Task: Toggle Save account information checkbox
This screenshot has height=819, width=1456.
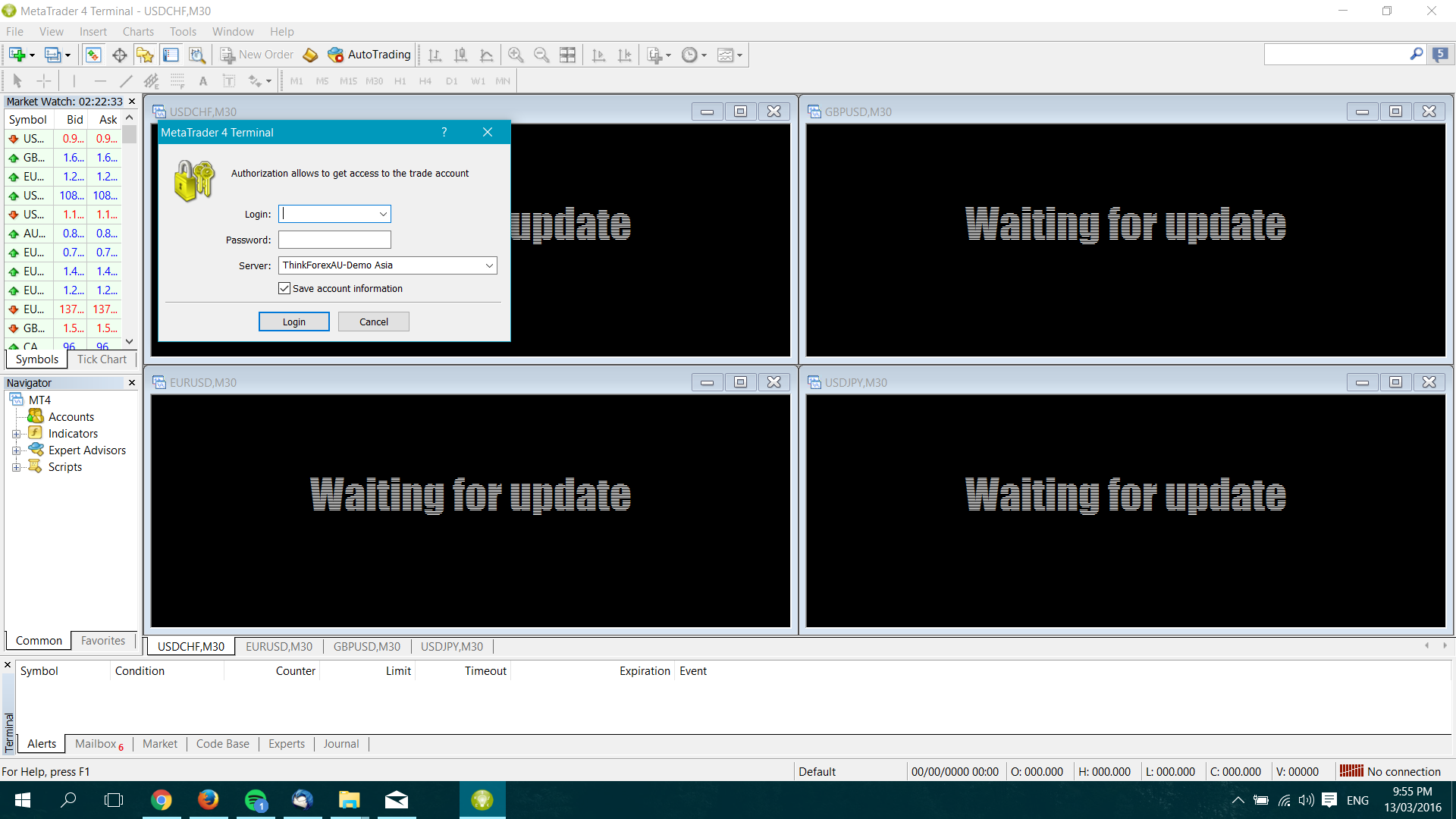Action: [284, 288]
